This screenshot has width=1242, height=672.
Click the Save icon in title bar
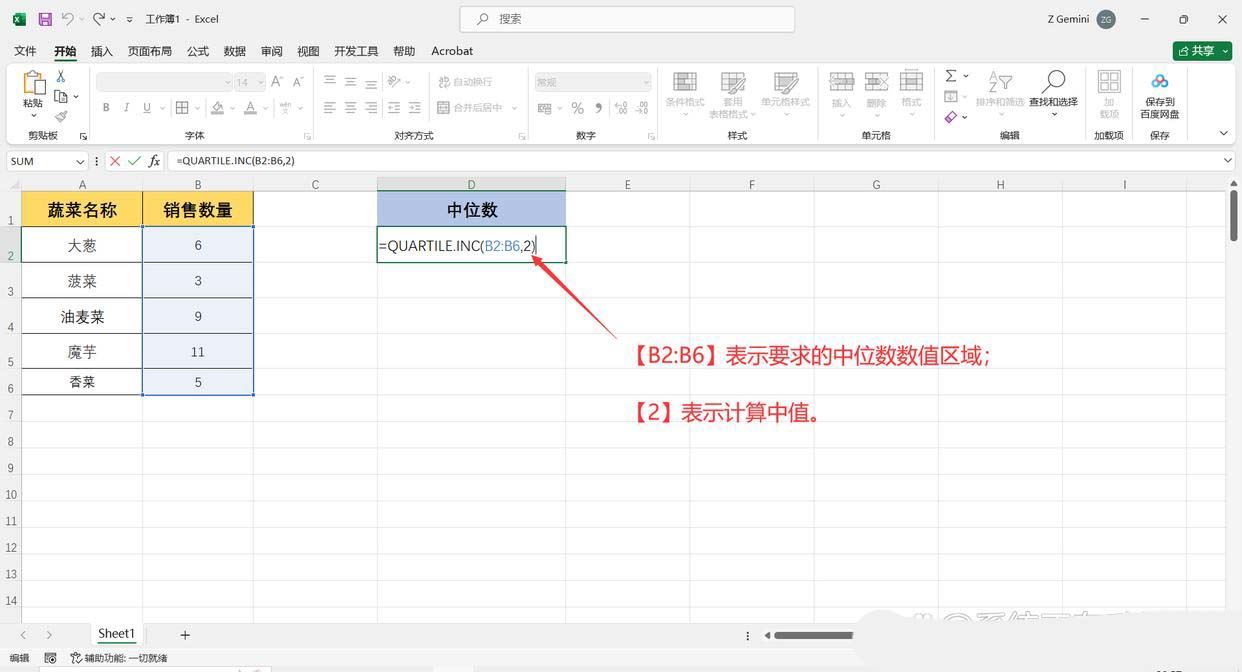44,19
